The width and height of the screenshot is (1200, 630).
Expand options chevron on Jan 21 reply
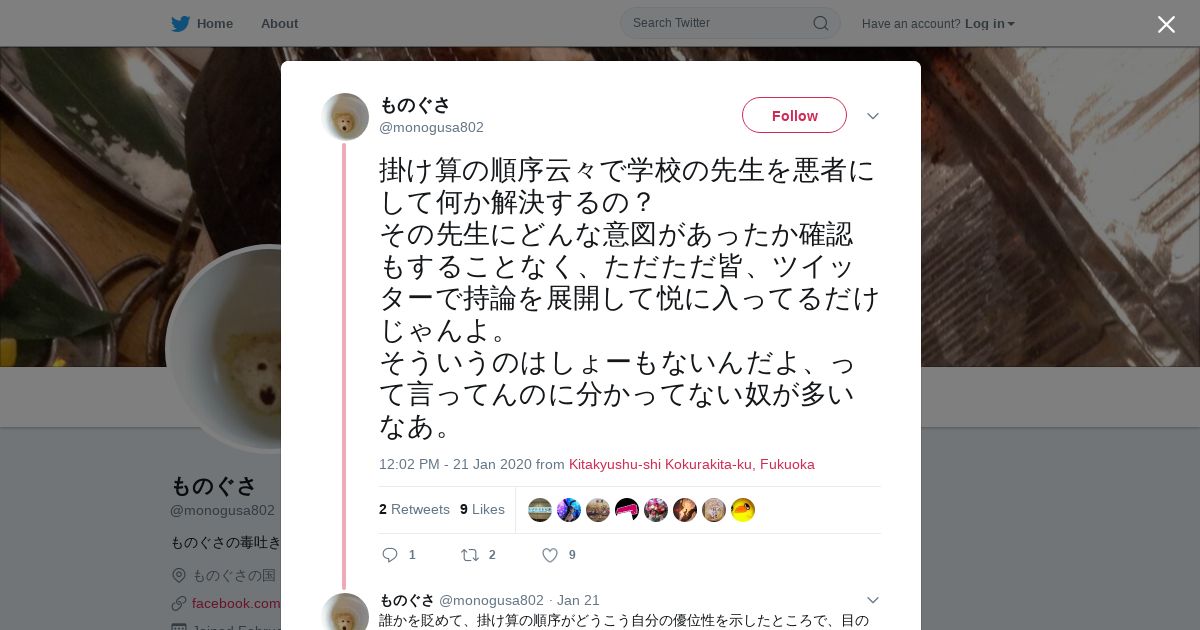point(872,600)
